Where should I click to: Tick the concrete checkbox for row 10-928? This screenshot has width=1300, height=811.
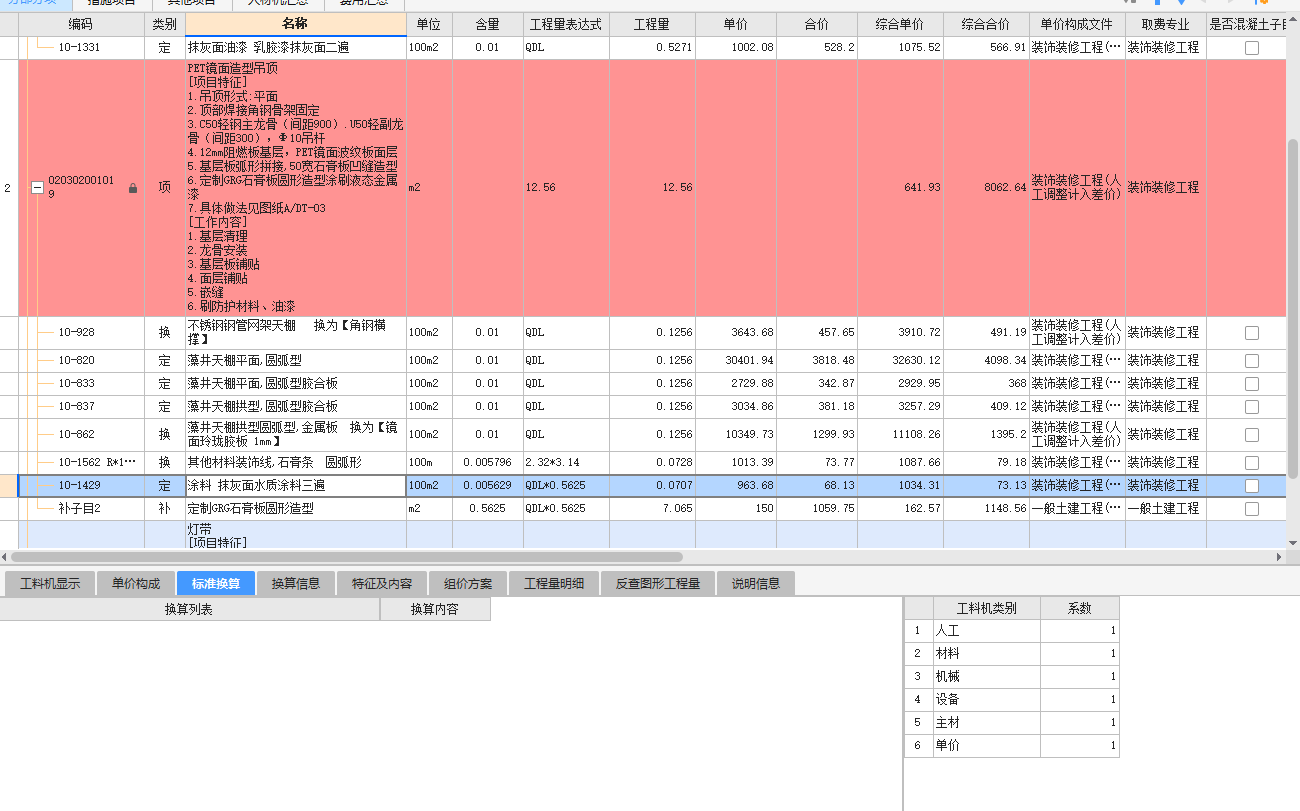[1251, 333]
